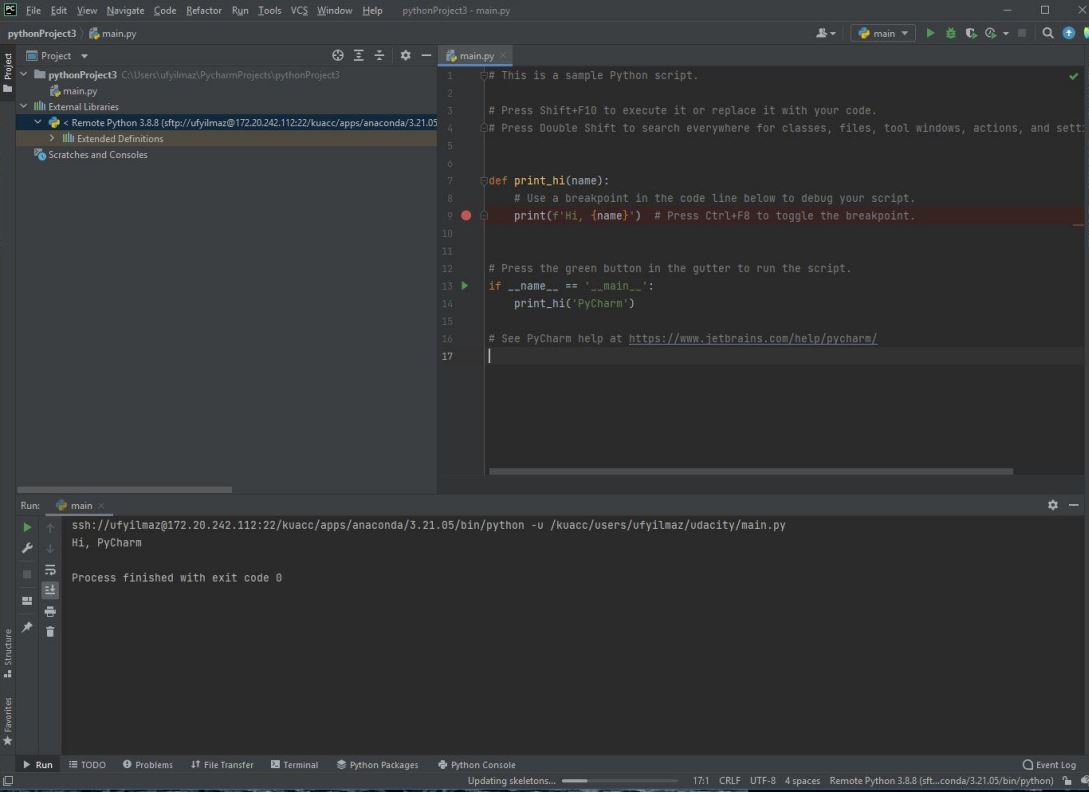Open Search Everywhere with the magnifier icon
1089x794 pixels.
1047,33
